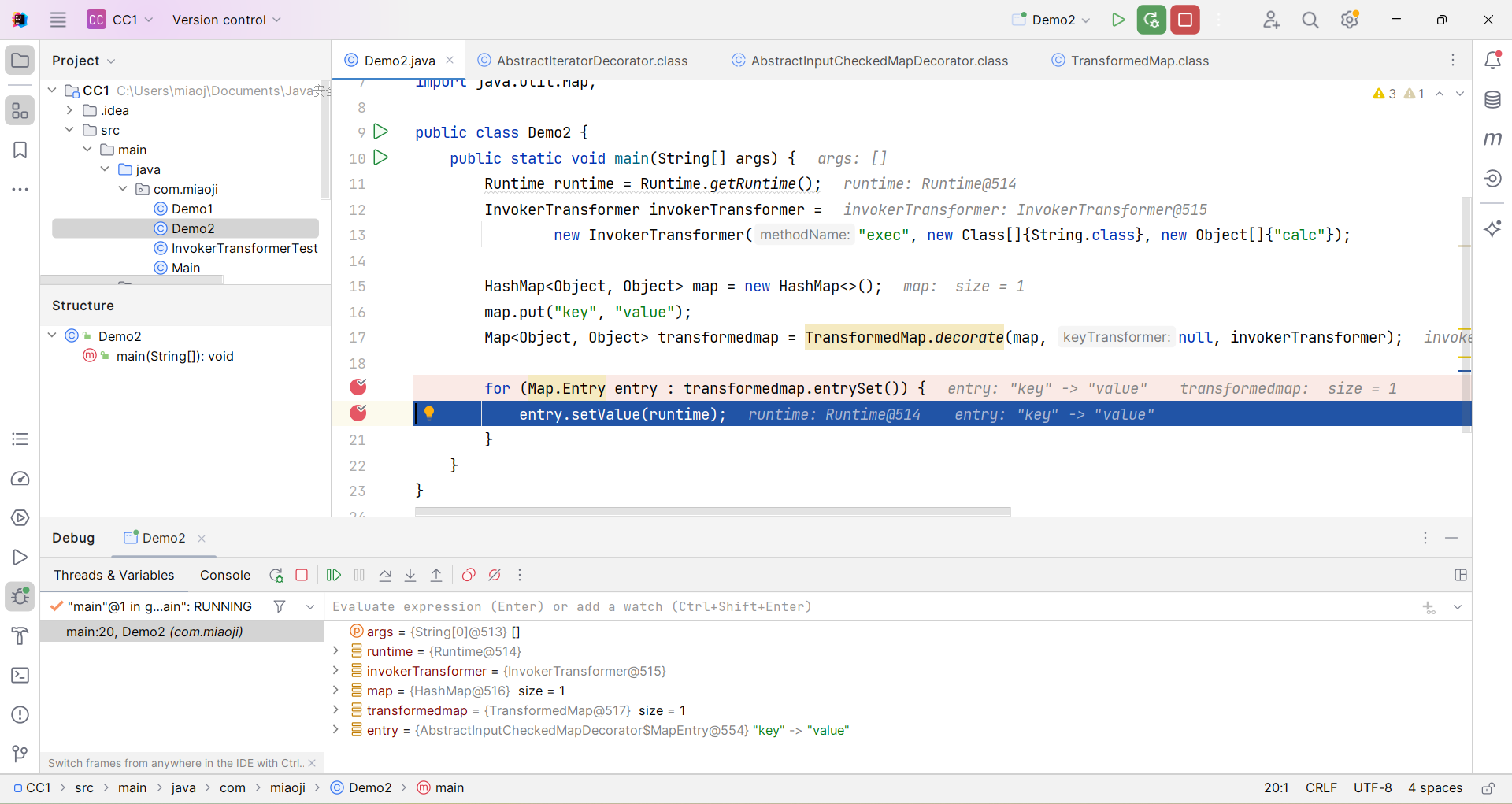The height and width of the screenshot is (804, 1512).
Task: Open the Notifications bell icon
Action: click(1492, 61)
